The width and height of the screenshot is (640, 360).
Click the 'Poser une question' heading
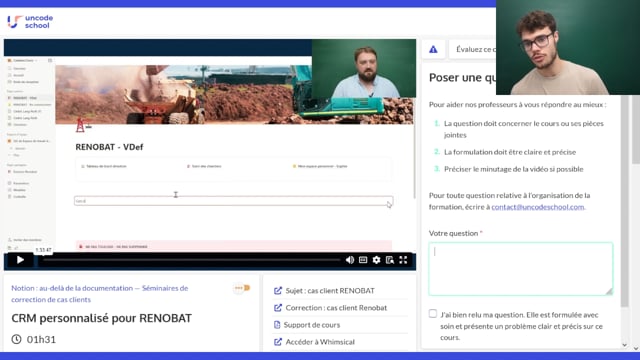point(462,78)
